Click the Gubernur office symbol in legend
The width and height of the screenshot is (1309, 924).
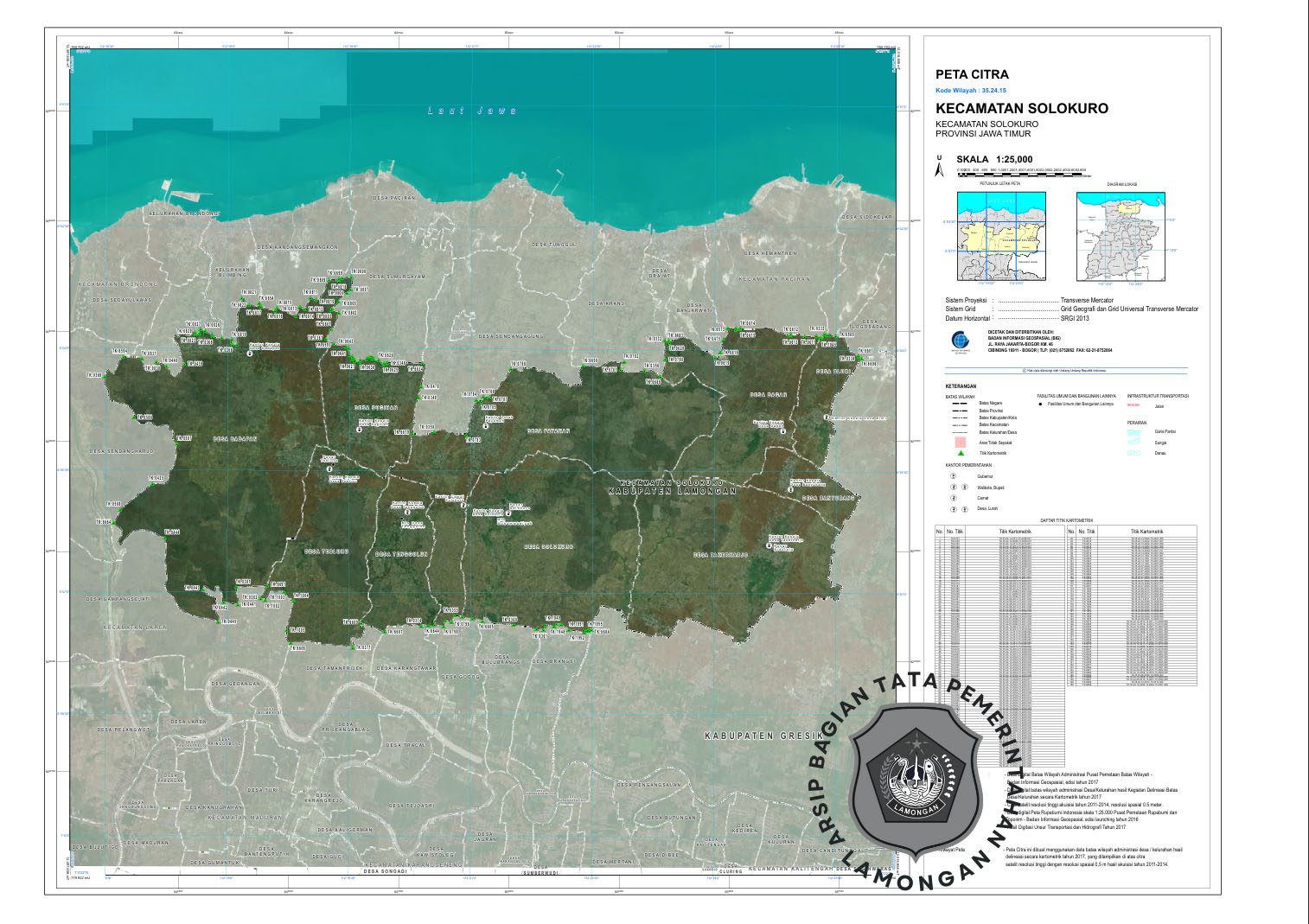954,476
